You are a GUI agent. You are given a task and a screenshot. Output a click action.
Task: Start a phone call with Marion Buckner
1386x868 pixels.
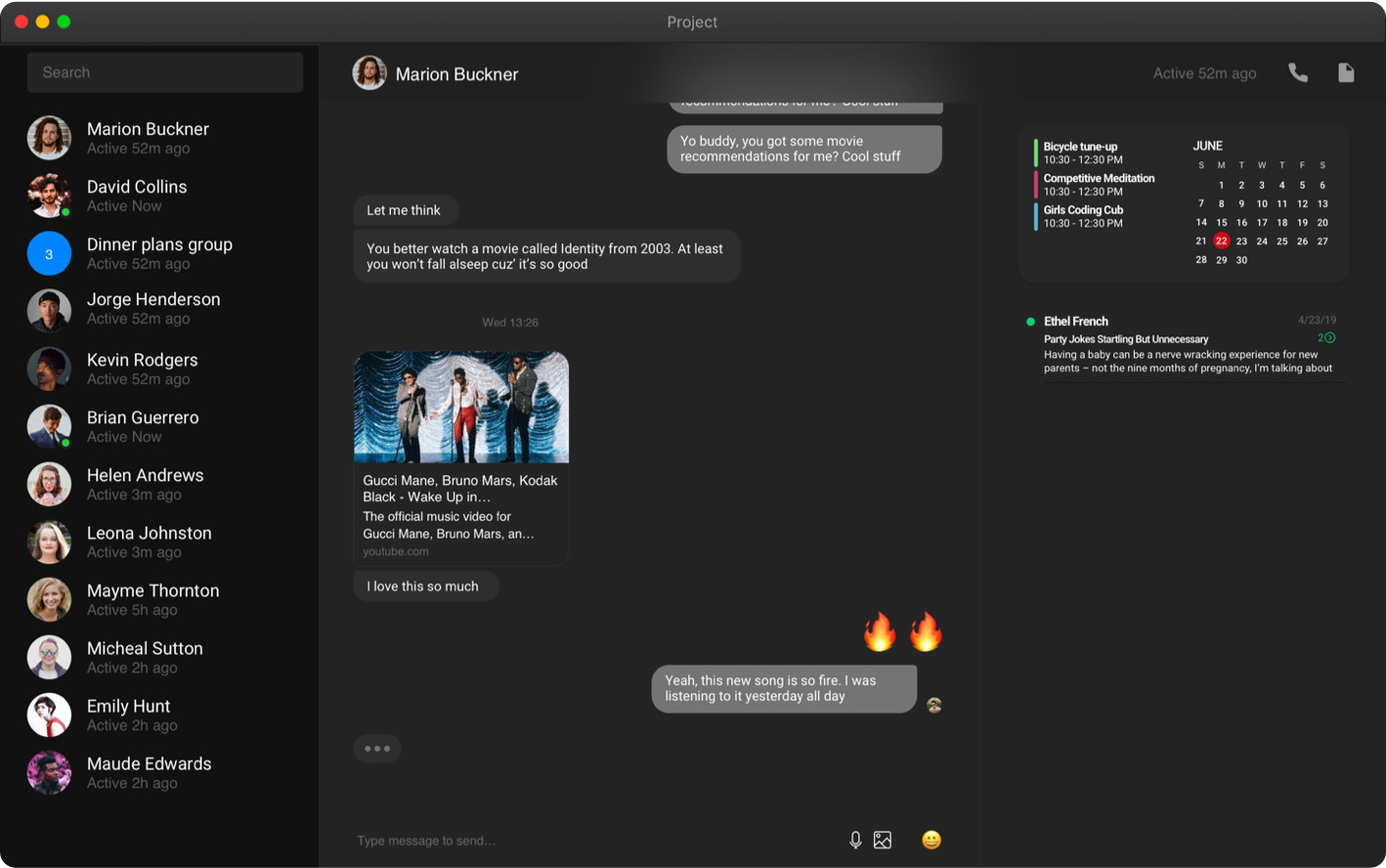coord(1297,73)
